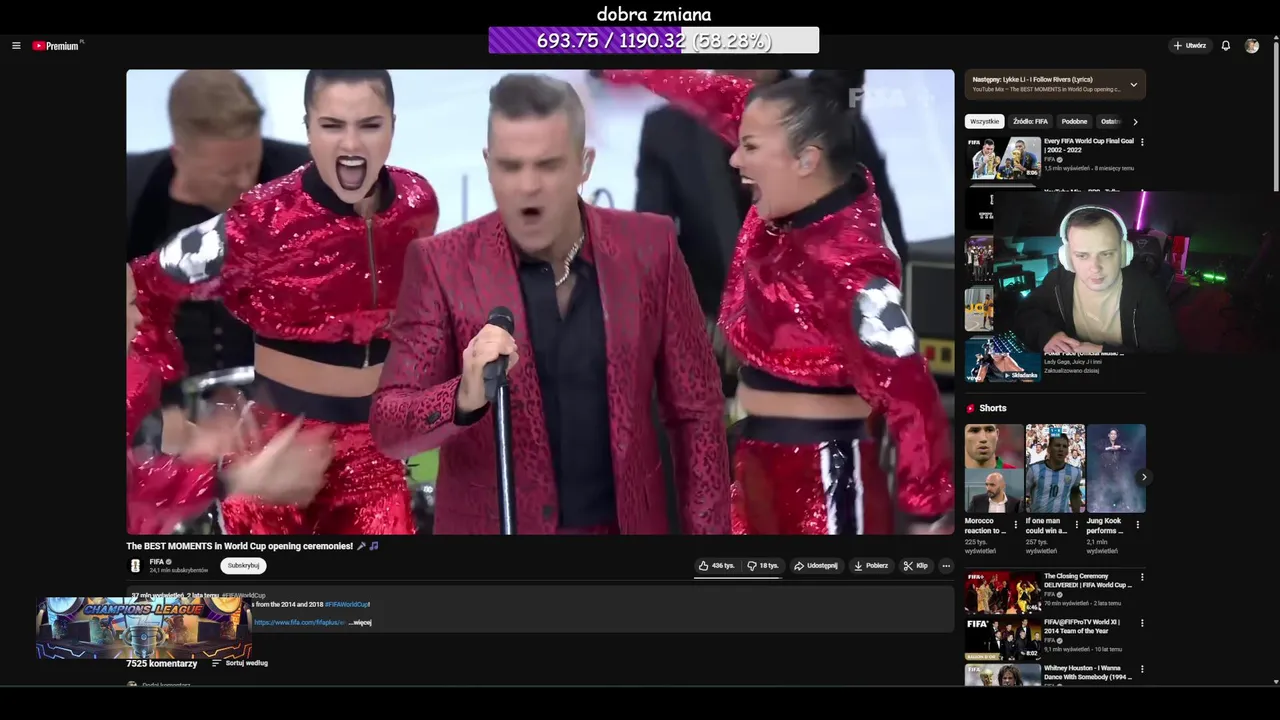Select the Źródło: FIFA filter chip
Image resolution: width=1280 pixels, height=720 pixels.
coord(1030,122)
